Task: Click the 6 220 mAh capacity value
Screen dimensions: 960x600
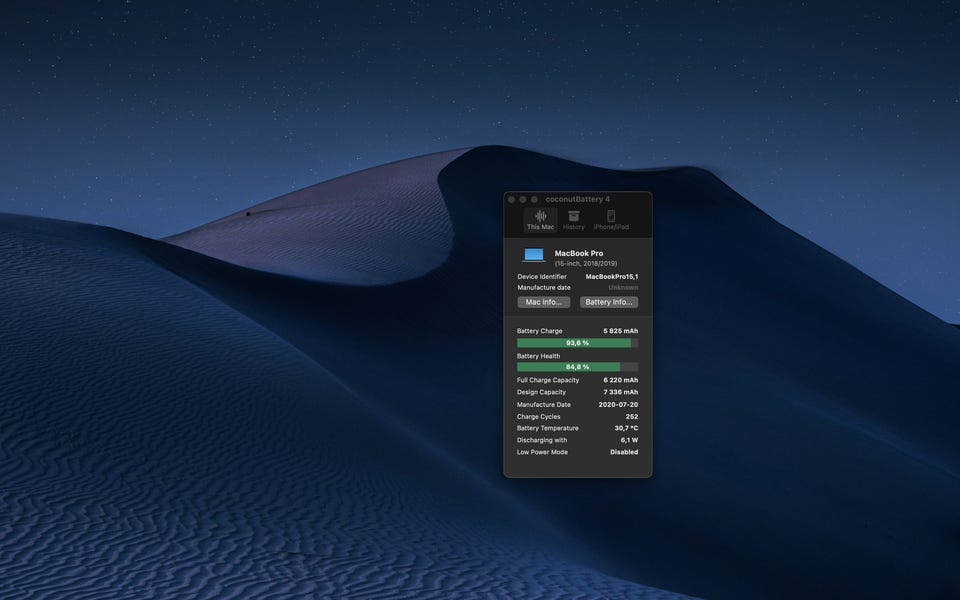Action: [x=621, y=380]
